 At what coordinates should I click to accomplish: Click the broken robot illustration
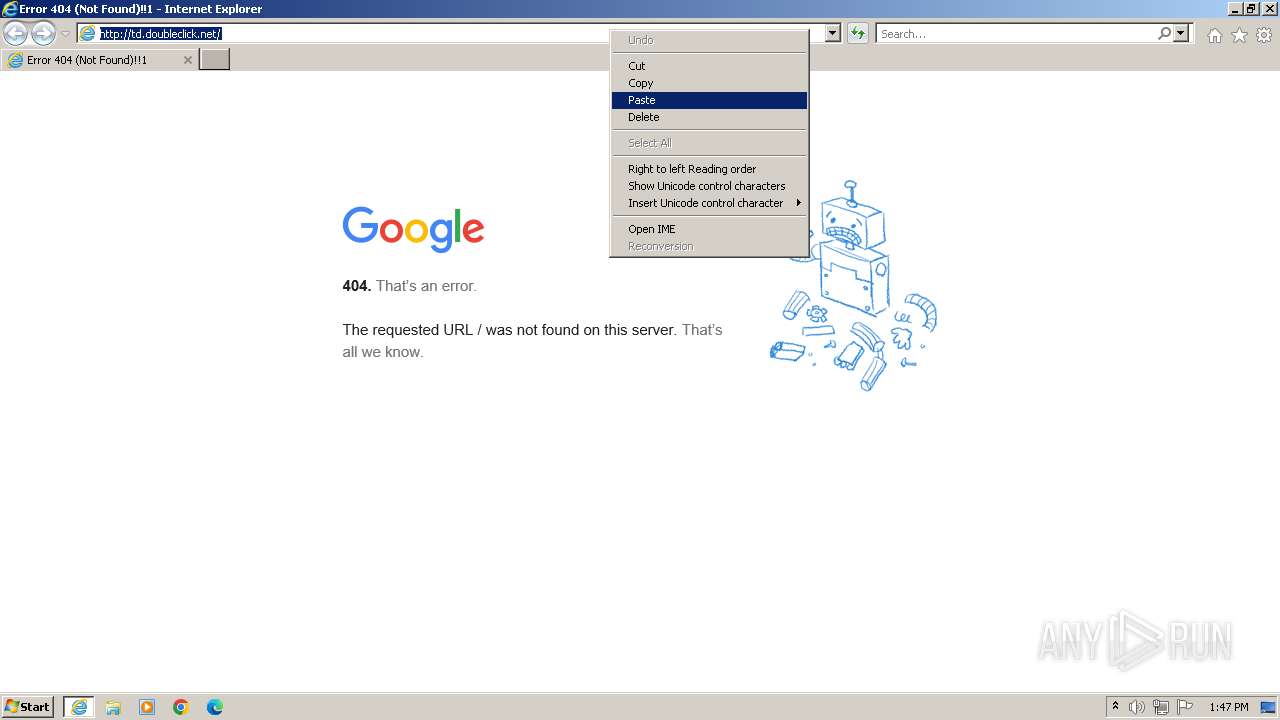[x=853, y=286]
